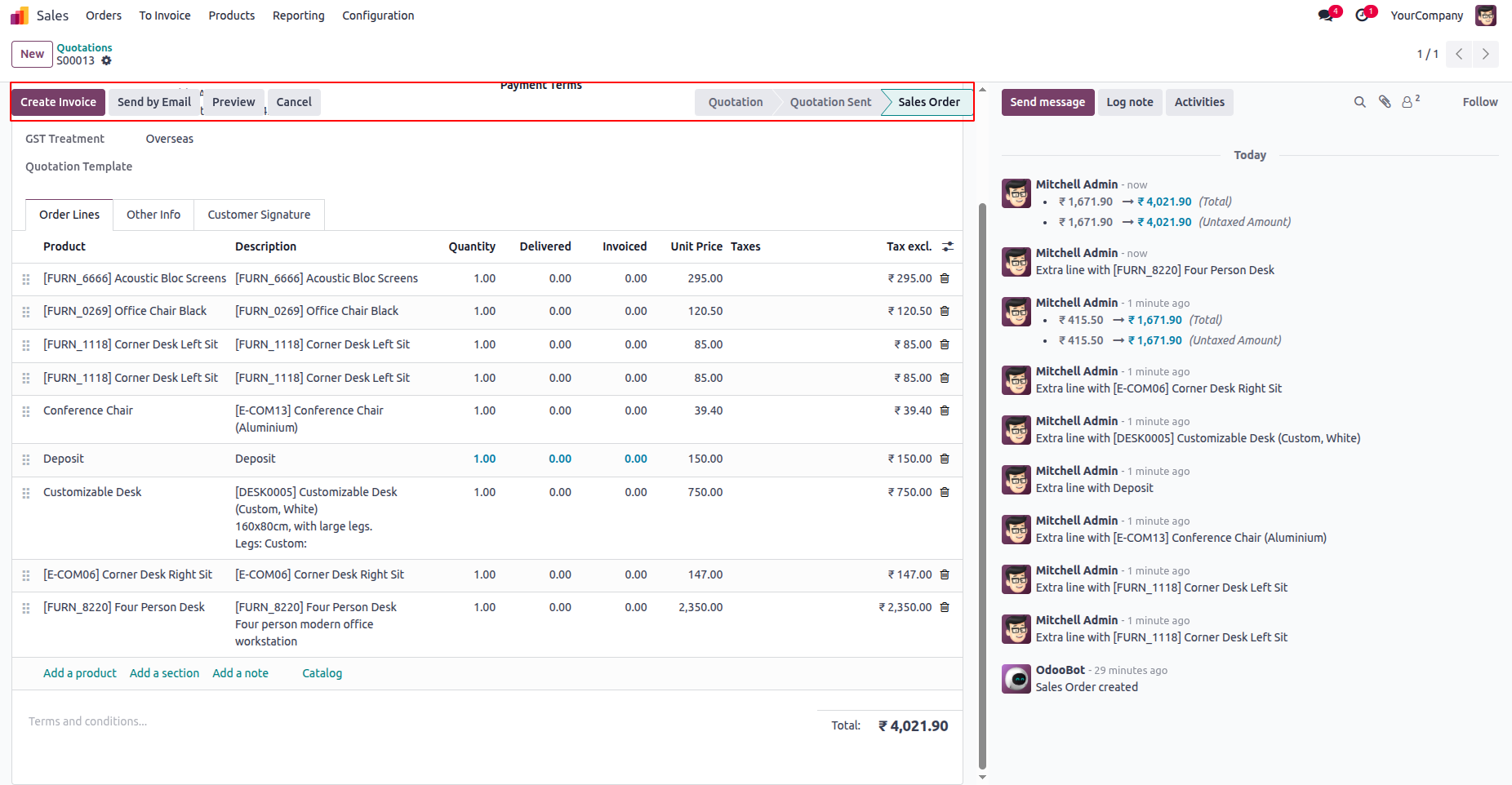Open attachments via the paperclip icon
The image size is (1512, 785).
pyautogui.click(x=1385, y=102)
